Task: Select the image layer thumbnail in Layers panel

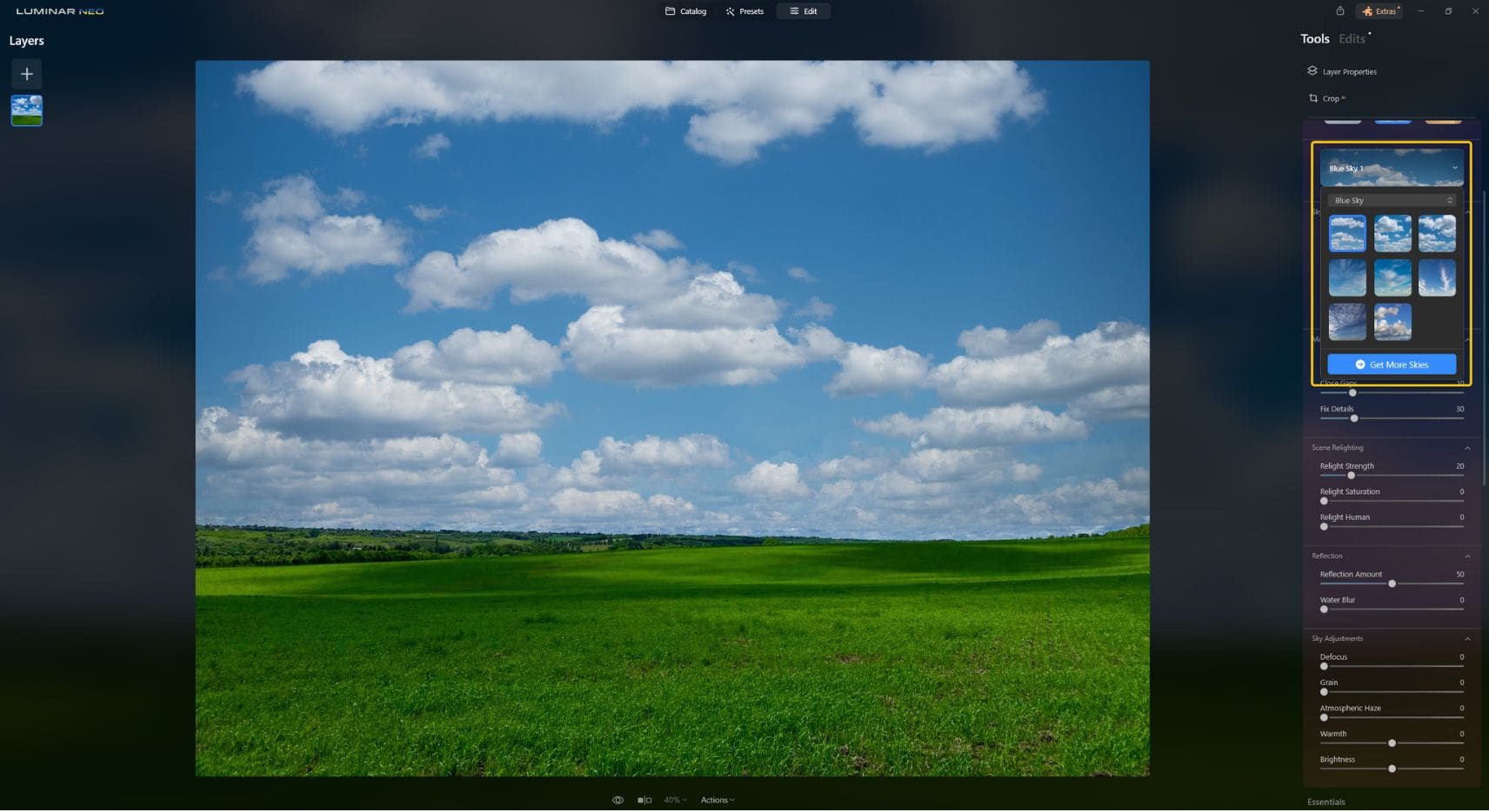Action: click(26, 110)
